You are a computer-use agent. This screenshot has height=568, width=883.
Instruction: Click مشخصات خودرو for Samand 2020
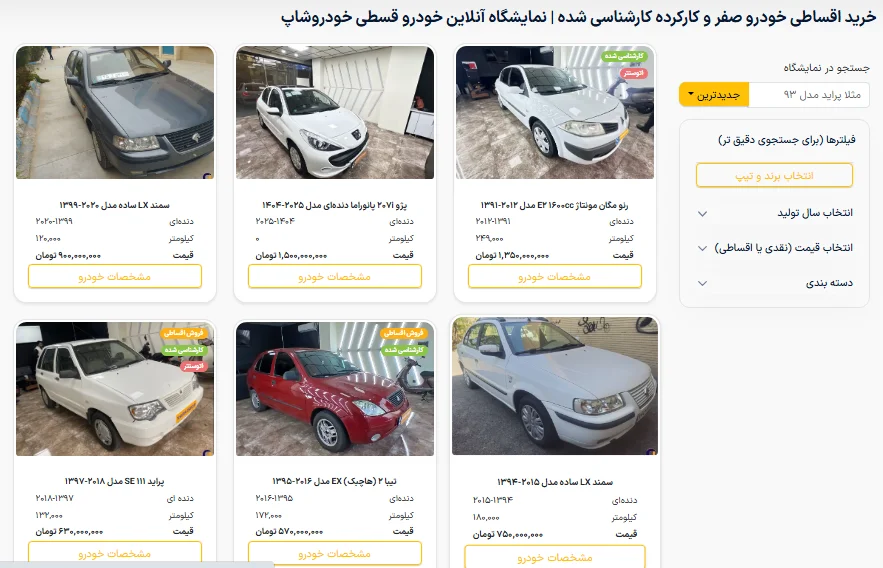pyautogui.click(x=115, y=276)
